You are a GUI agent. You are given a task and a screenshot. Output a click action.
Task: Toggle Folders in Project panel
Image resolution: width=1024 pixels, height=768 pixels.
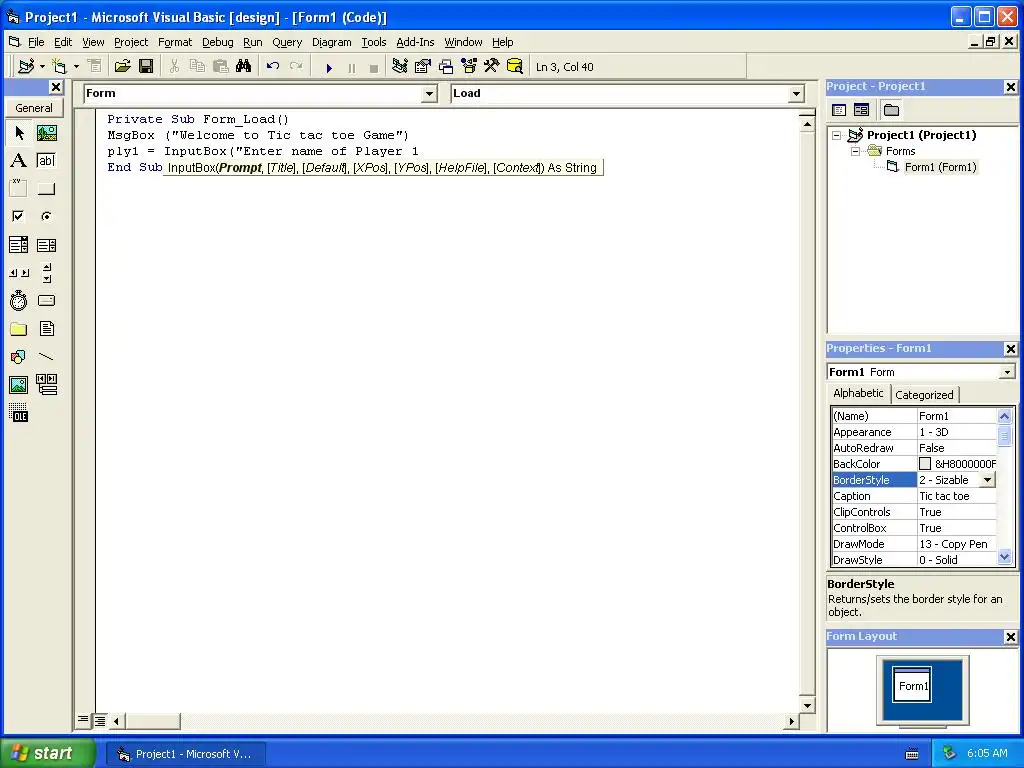click(891, 110)
